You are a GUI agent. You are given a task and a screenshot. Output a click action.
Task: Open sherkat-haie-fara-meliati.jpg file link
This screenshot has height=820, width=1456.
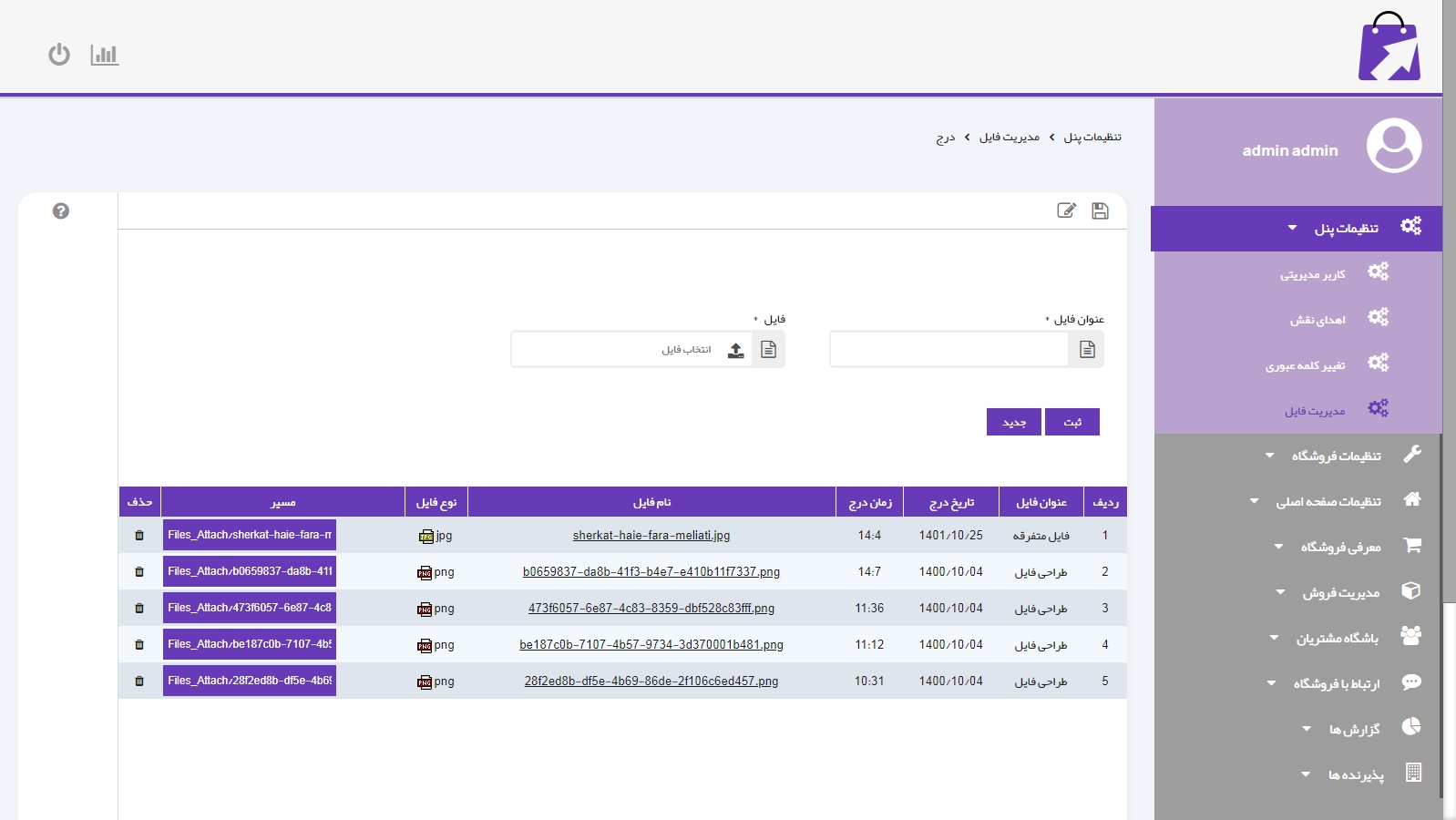pos(651,536)
